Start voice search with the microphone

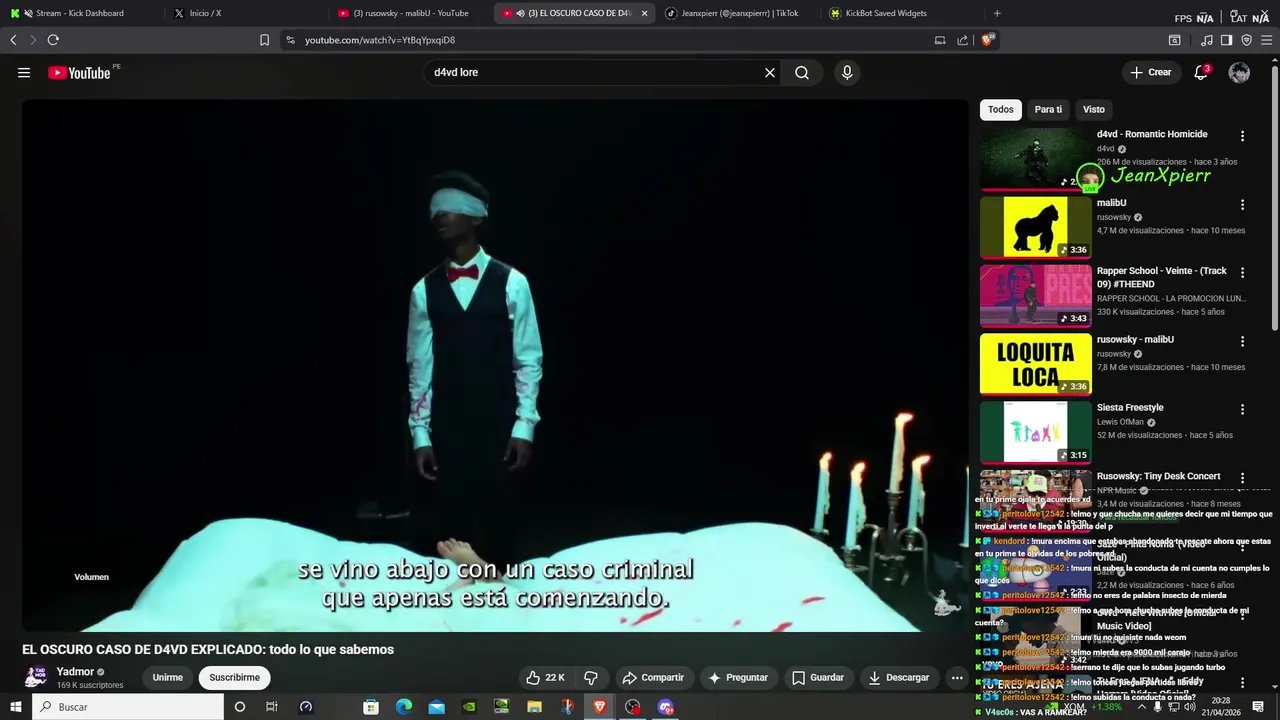(x=847, y=73)
